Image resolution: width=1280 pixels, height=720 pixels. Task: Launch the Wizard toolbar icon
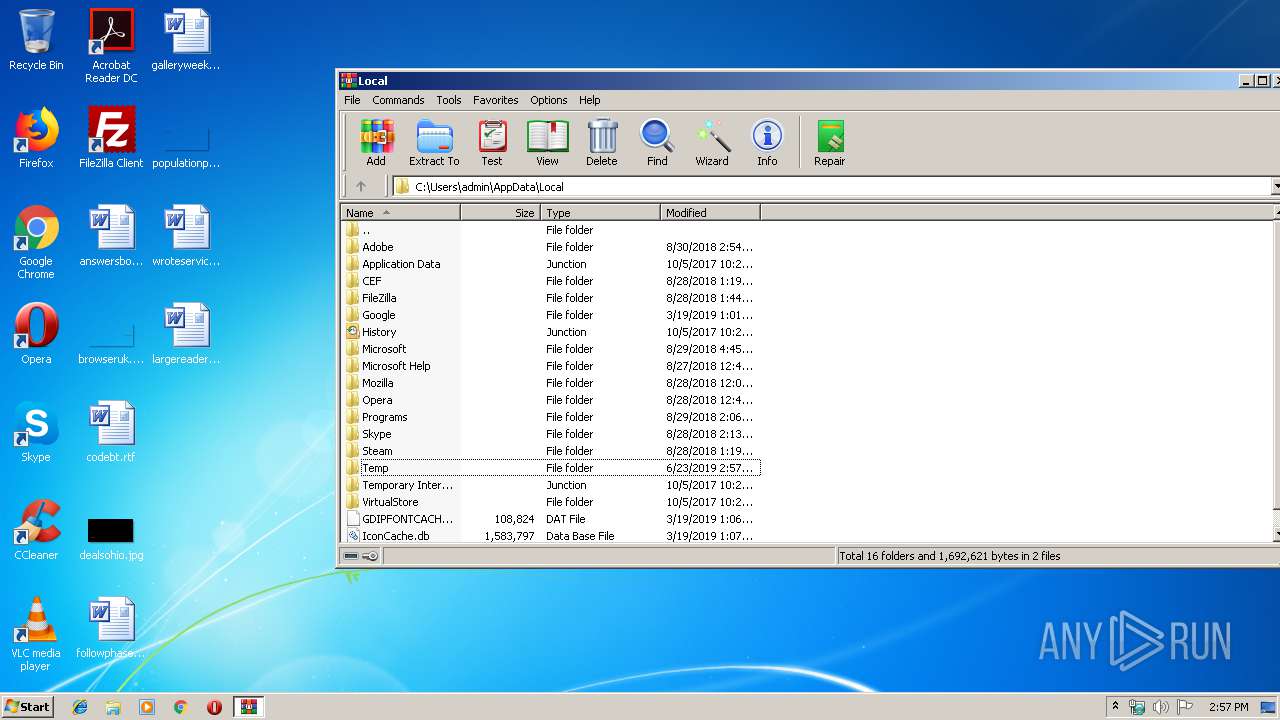(712, 143)
